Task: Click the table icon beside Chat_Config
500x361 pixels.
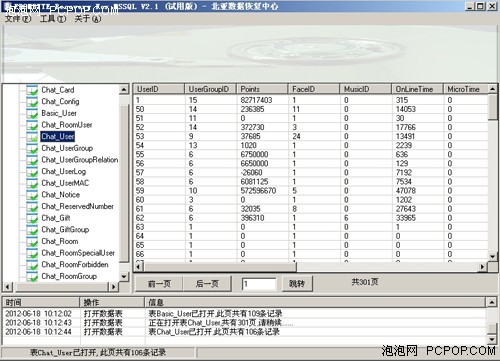Action: click(32, 102)
